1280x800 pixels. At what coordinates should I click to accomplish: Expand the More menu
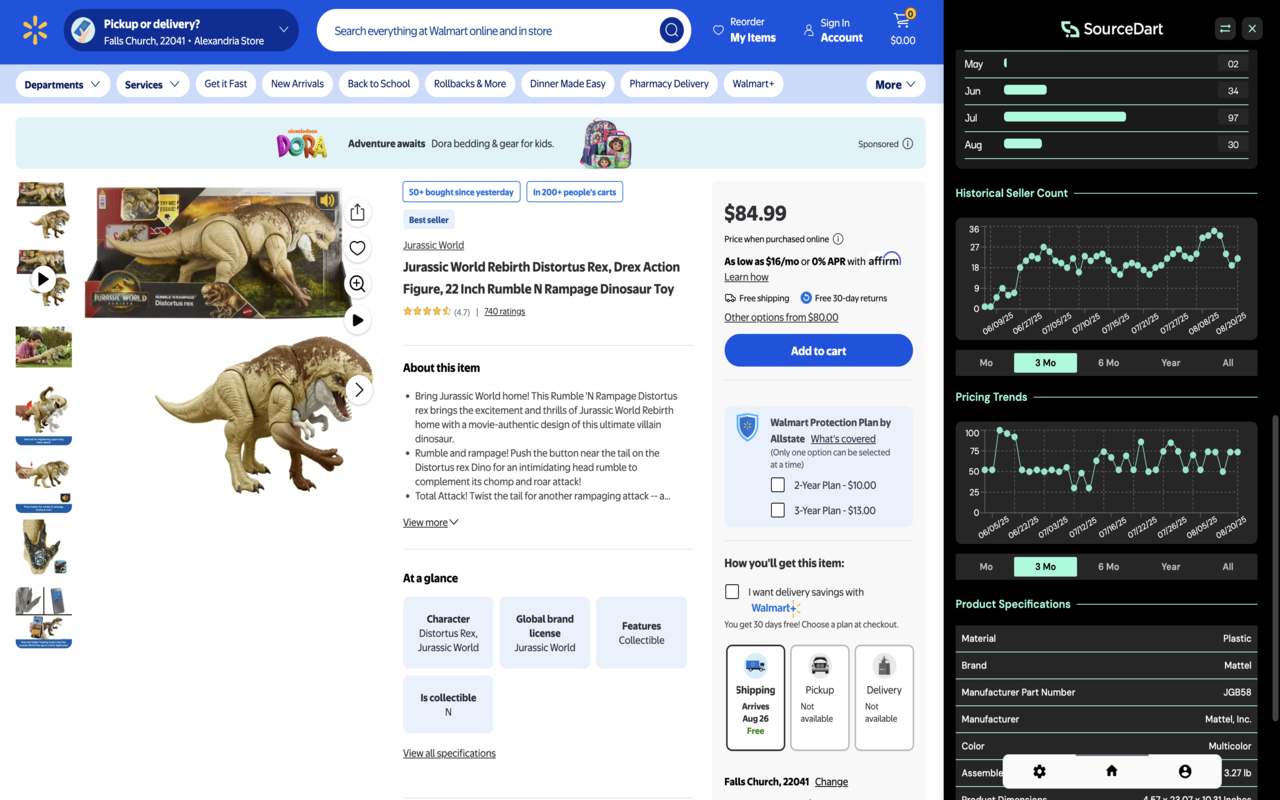895,84
